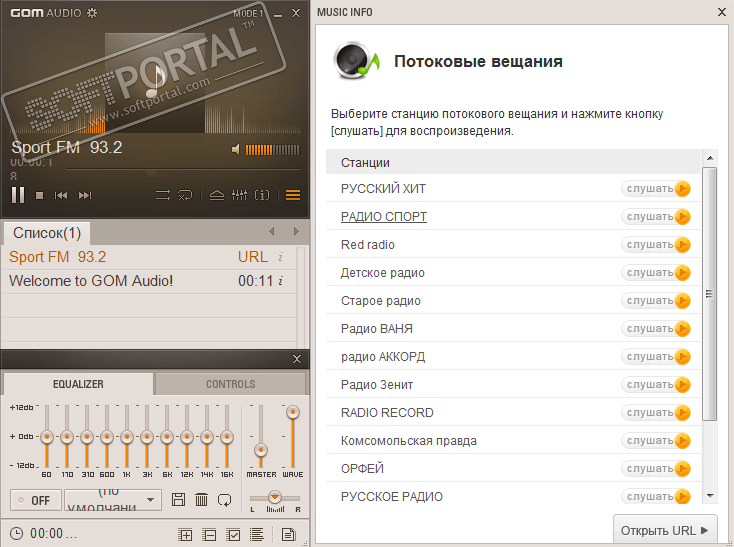Open the equalizer panel icon
The width and height of the screenshot is (734, 547).
pos(239,195)
